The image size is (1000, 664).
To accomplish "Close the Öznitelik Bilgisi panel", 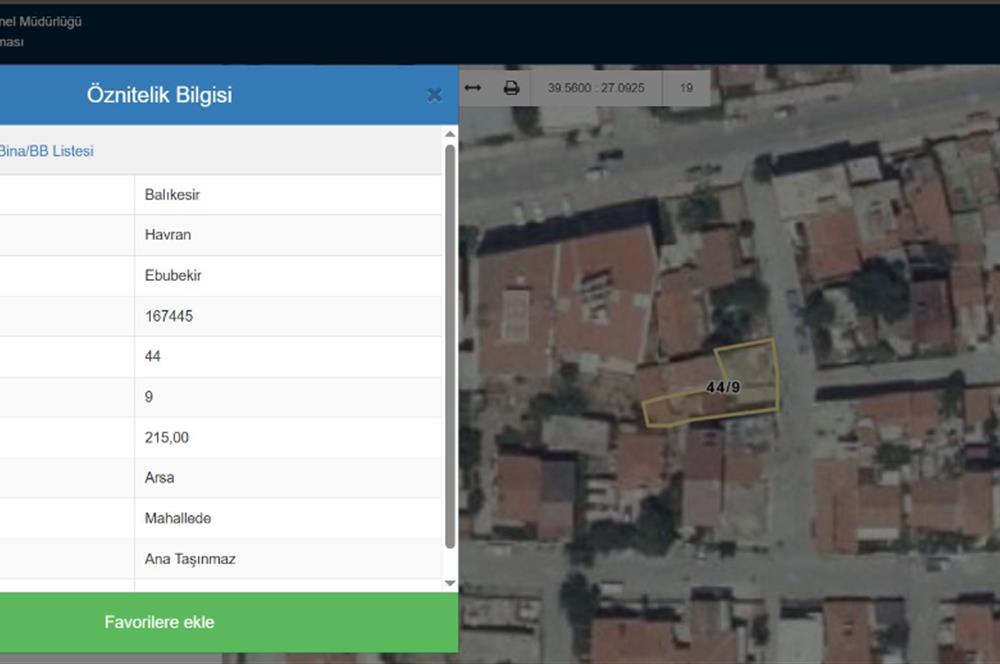I will [x=434, y=95].
